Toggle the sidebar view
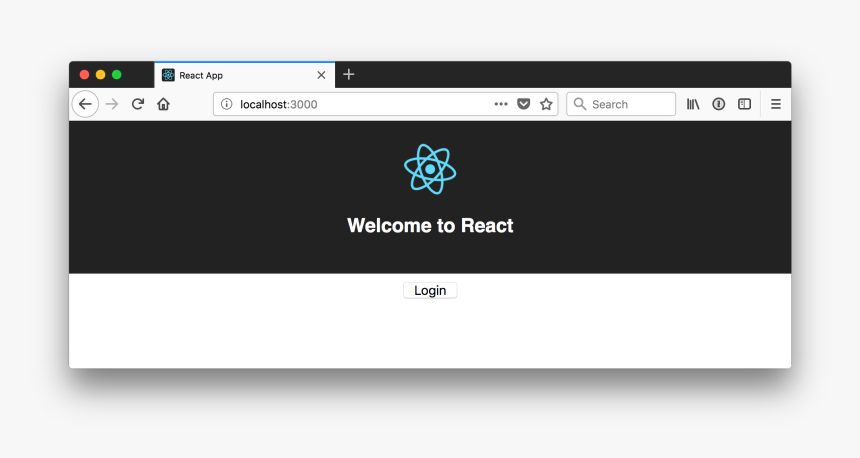This screenshot has width=860, height=458. click(744, 104)
